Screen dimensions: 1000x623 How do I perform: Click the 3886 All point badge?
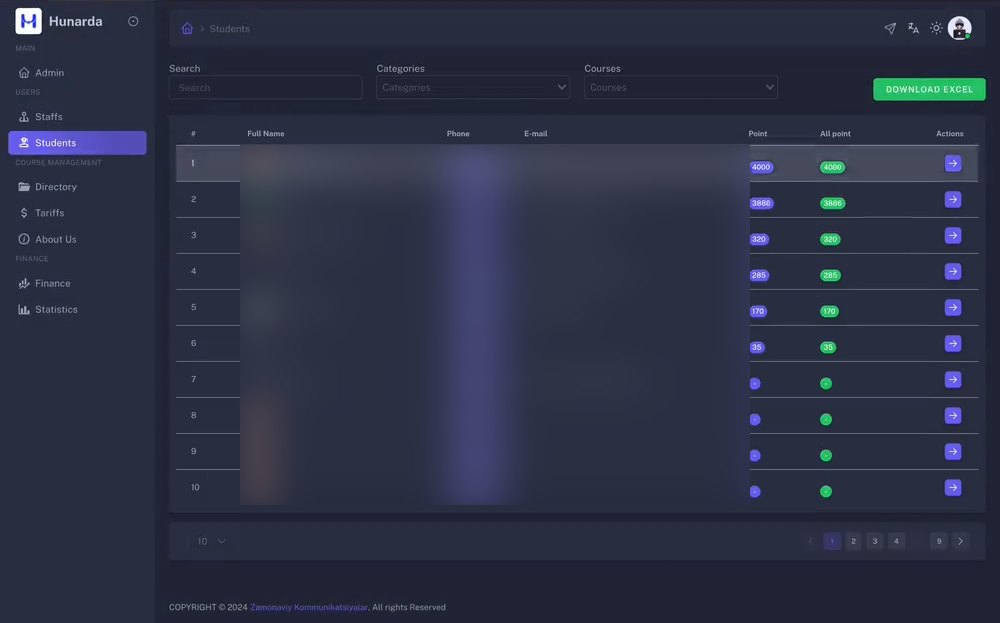832,203
